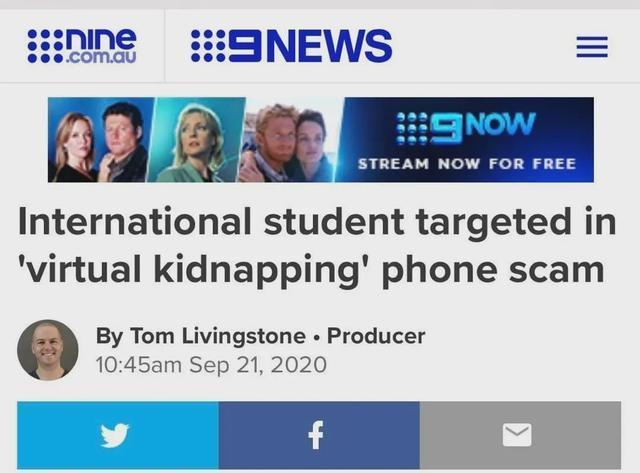The height and width of the screenshot is (473, 640).
Task: Click the grey email share button background
Action: coord(520,435)
